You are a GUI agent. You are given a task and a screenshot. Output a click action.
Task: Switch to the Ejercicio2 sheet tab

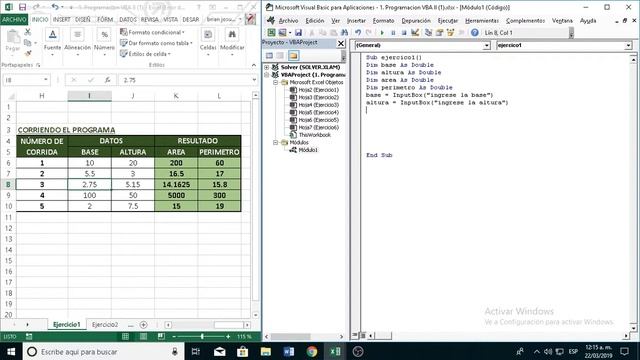105,325
